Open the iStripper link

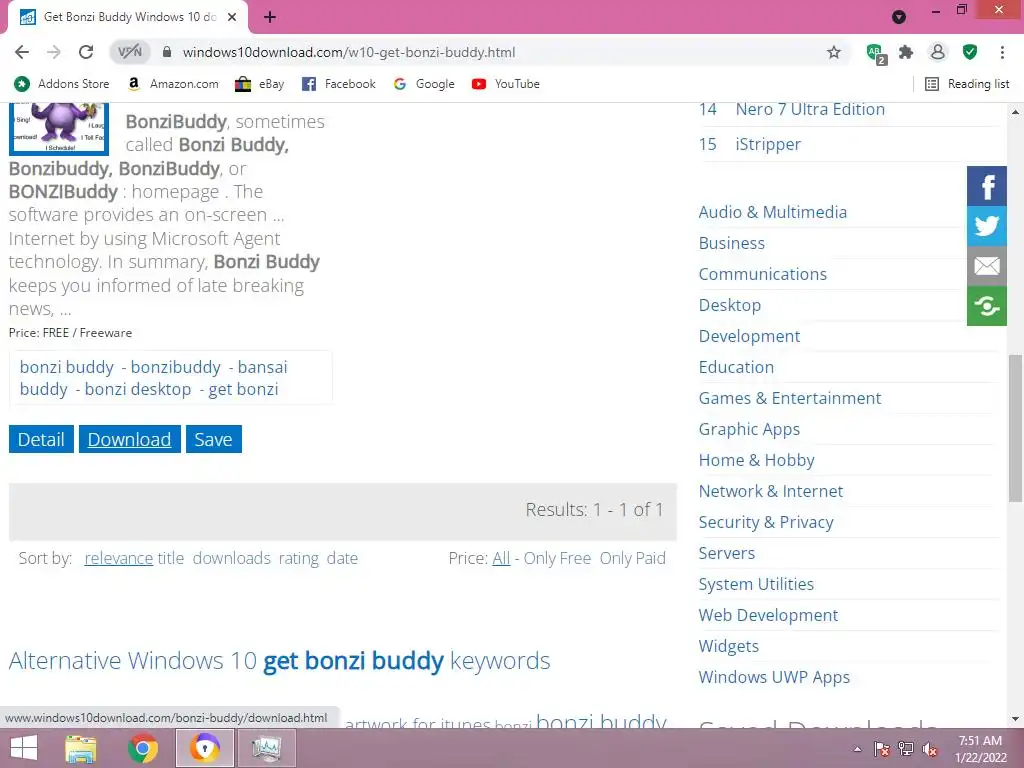pyautogui.click(x=768, y=144)
